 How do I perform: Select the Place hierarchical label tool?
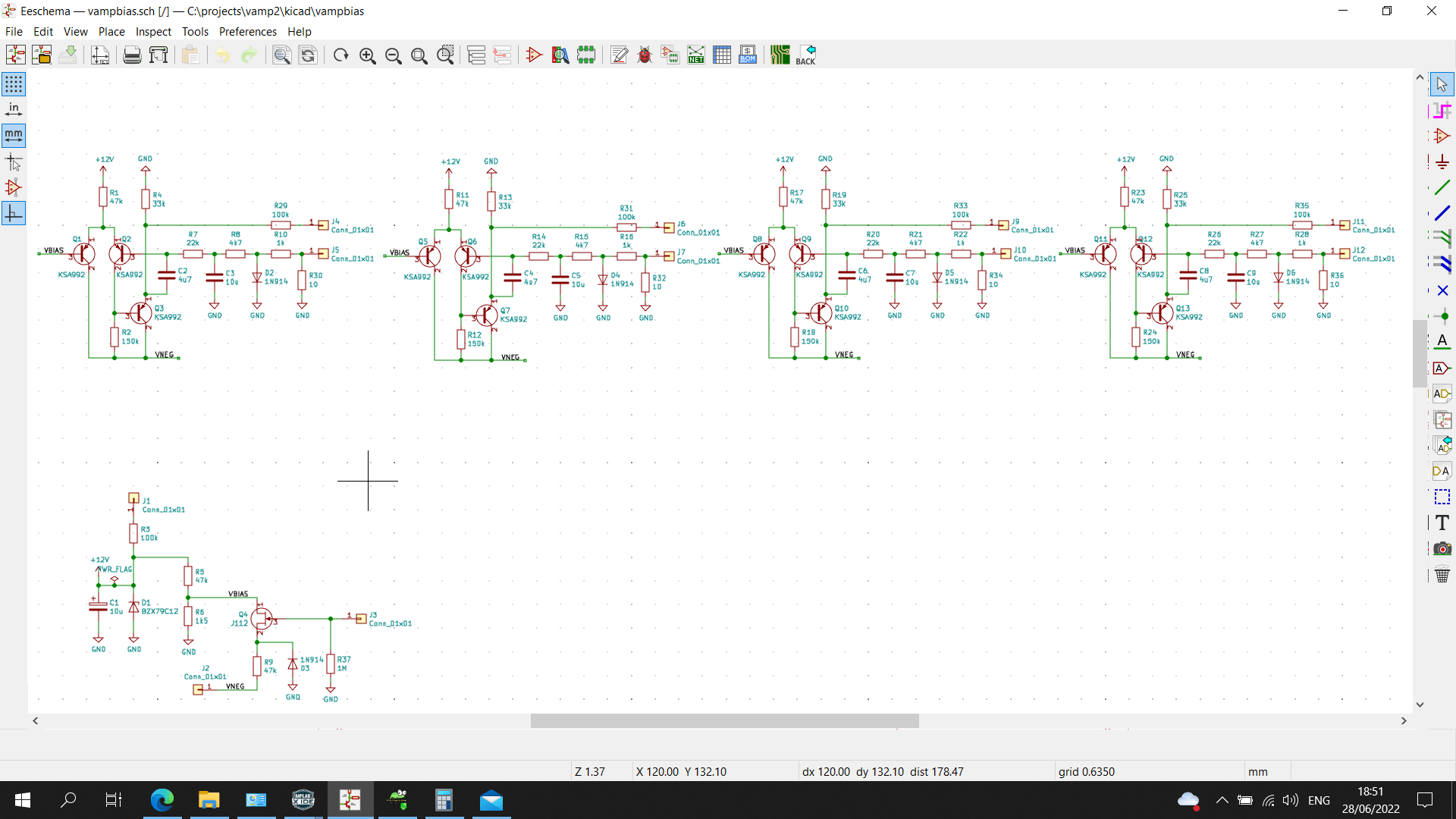[x=1442, y=394]
